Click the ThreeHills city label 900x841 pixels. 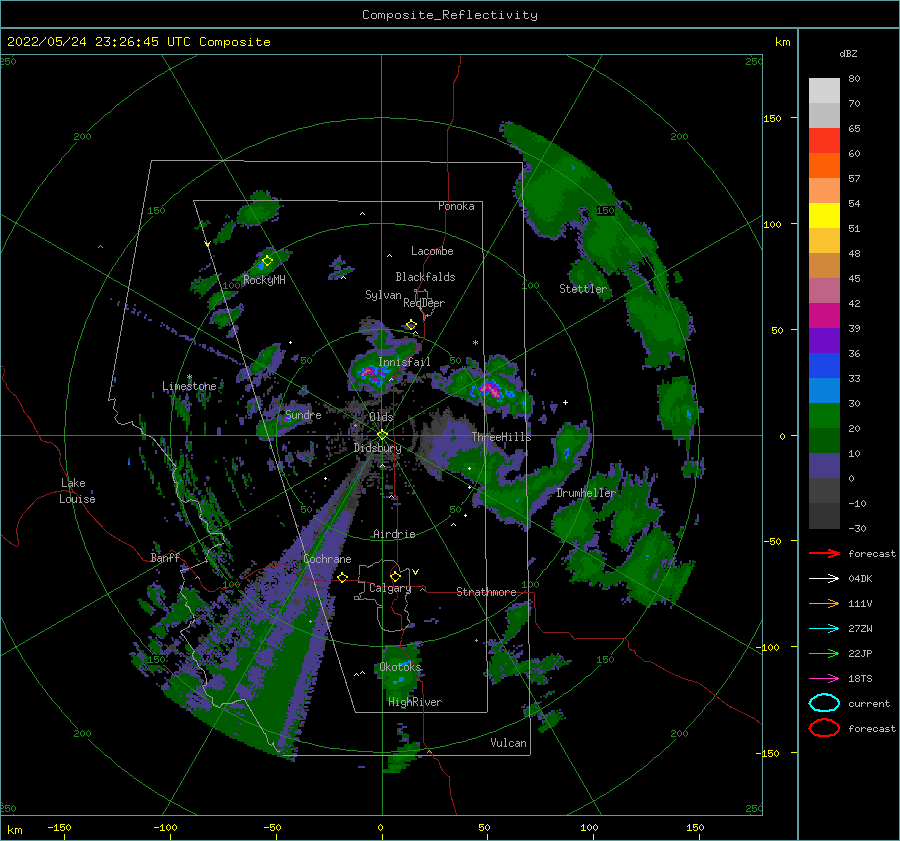pyautogui.click(x=501, y=437)
